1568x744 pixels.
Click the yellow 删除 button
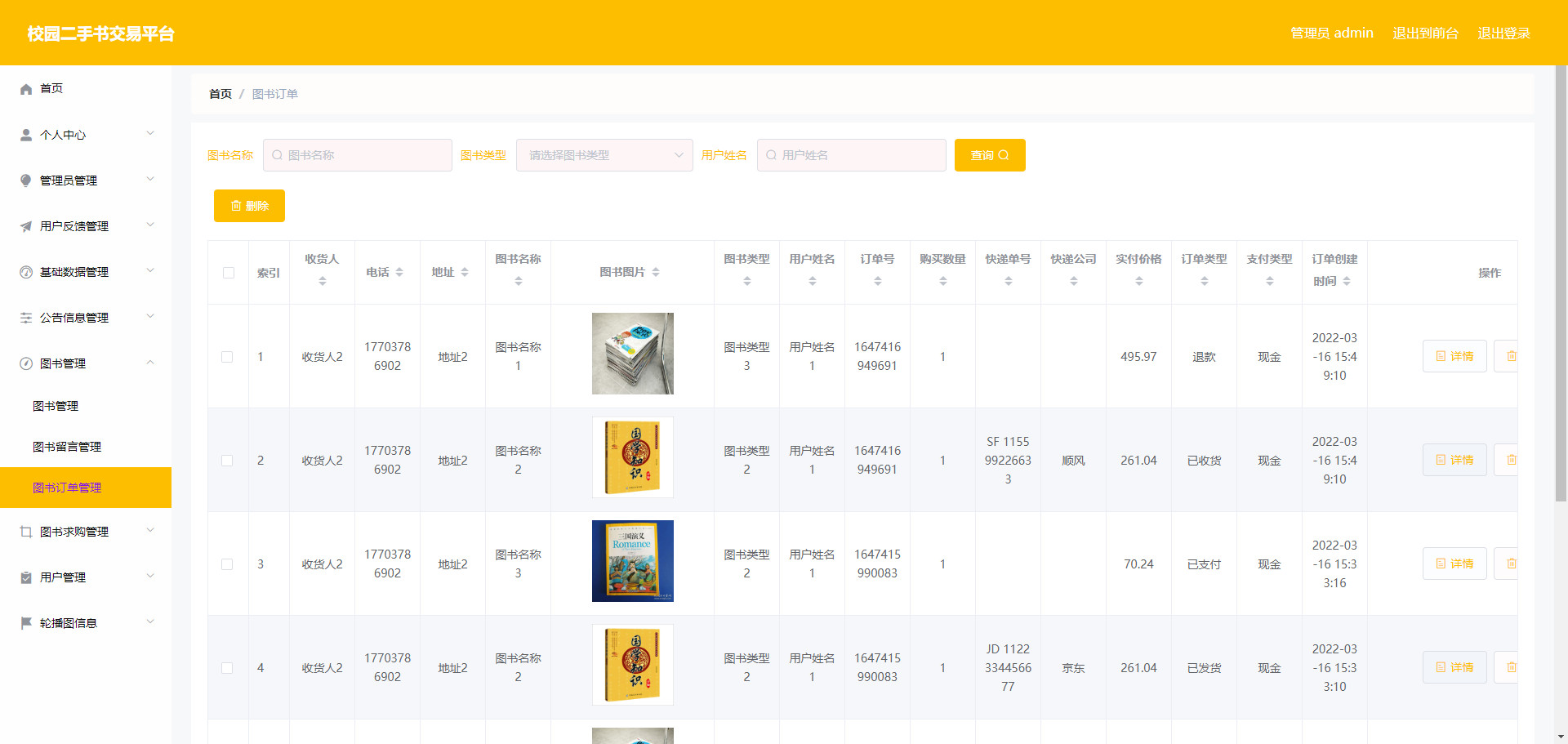249,206
